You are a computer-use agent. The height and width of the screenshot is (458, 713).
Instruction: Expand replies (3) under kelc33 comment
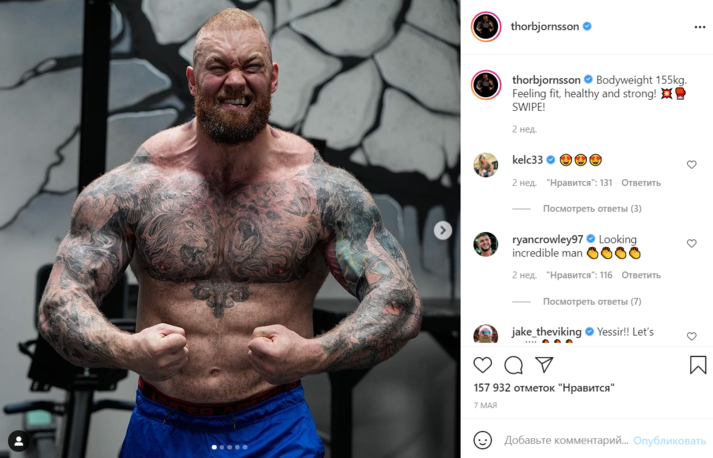[592, 209]
